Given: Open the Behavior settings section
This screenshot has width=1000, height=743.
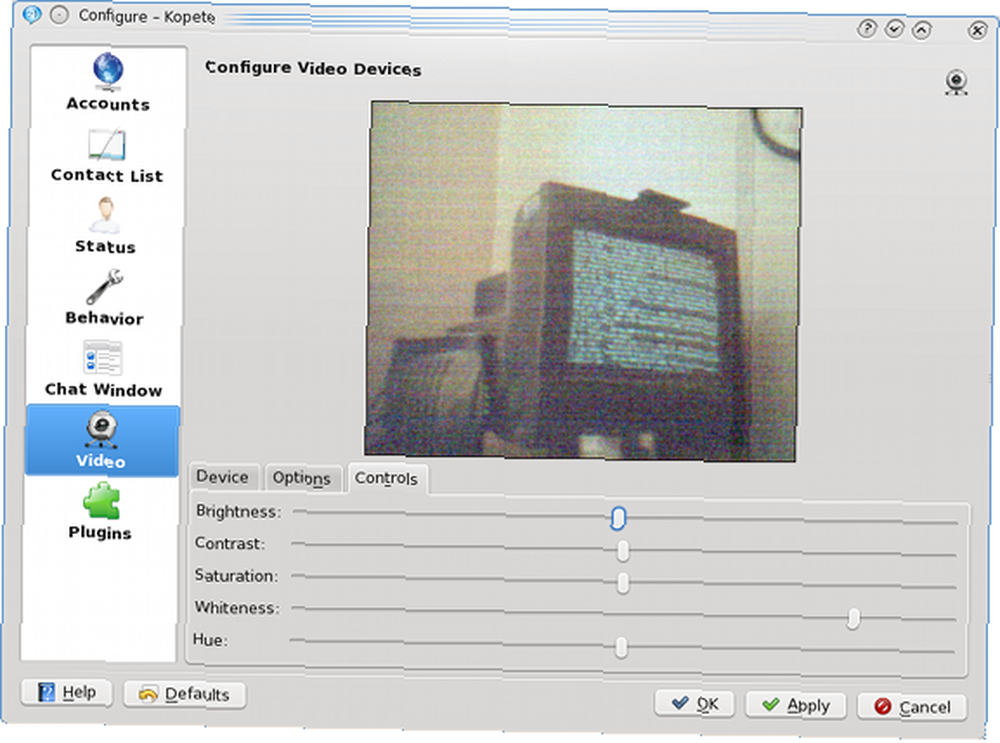Looking at the screenshot, I should (x=104, y=298).
